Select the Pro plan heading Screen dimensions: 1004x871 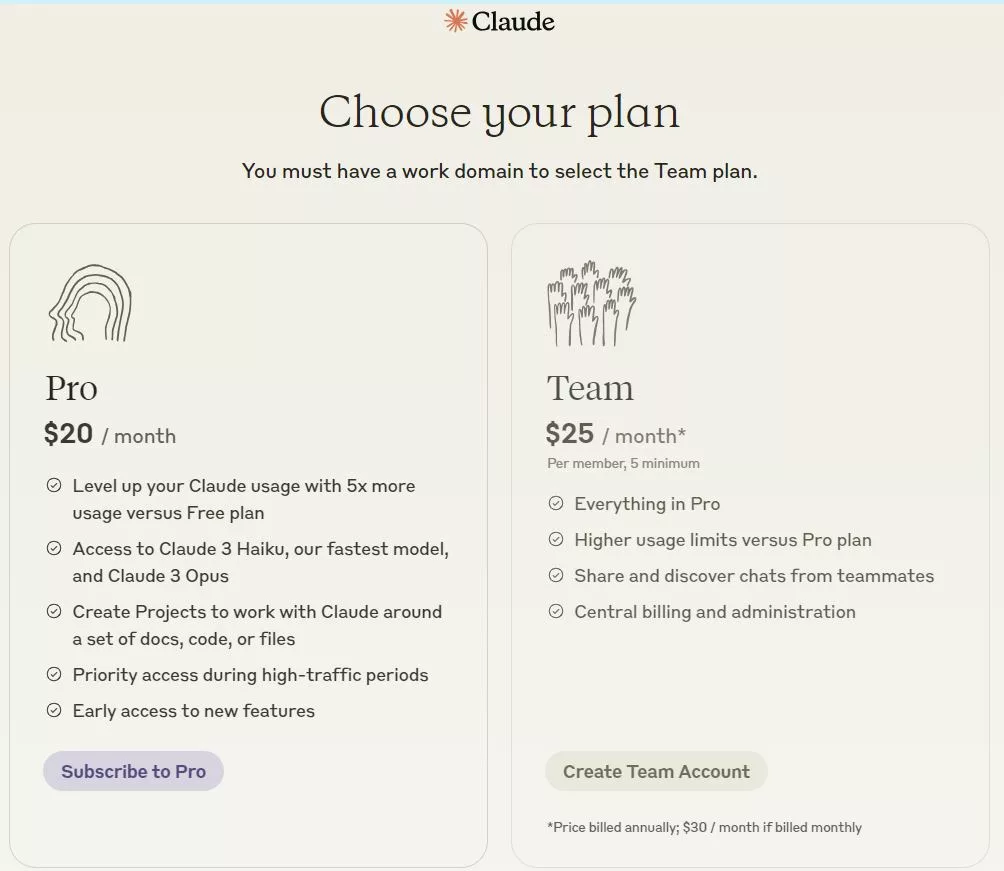coord(71,388)
